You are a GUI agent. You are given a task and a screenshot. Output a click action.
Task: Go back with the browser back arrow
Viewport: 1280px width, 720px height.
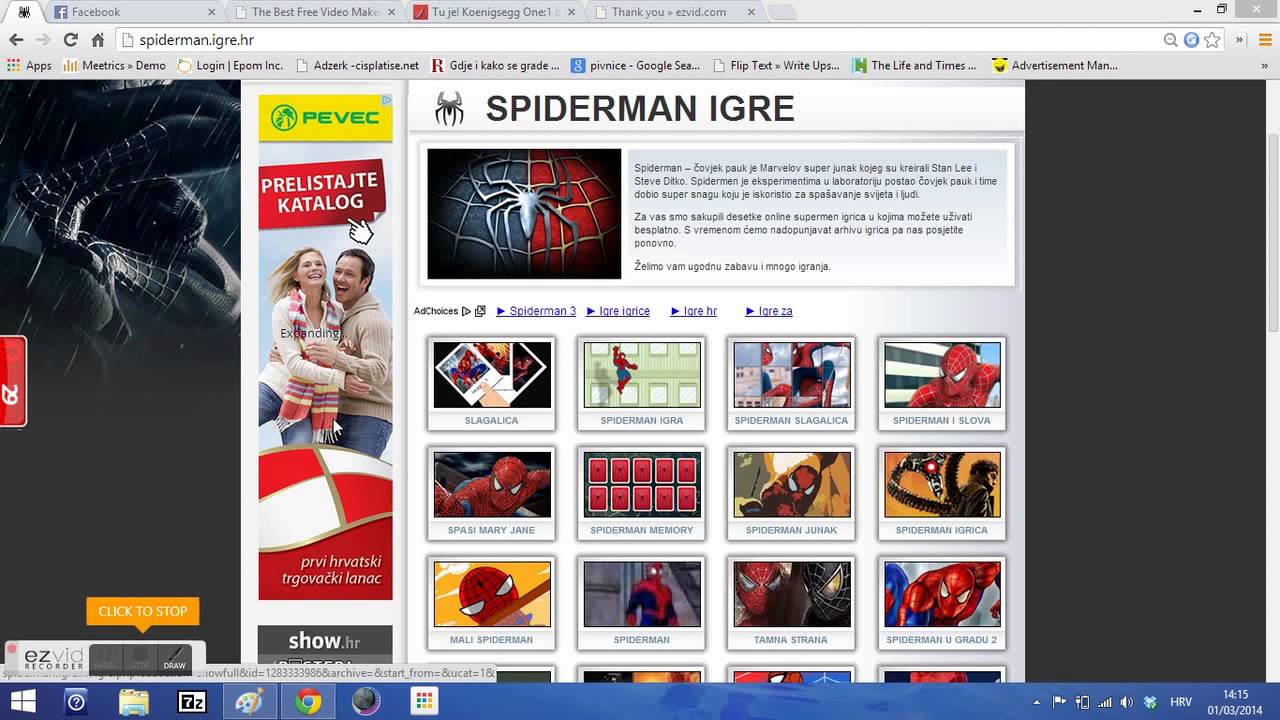coord(15,40)
